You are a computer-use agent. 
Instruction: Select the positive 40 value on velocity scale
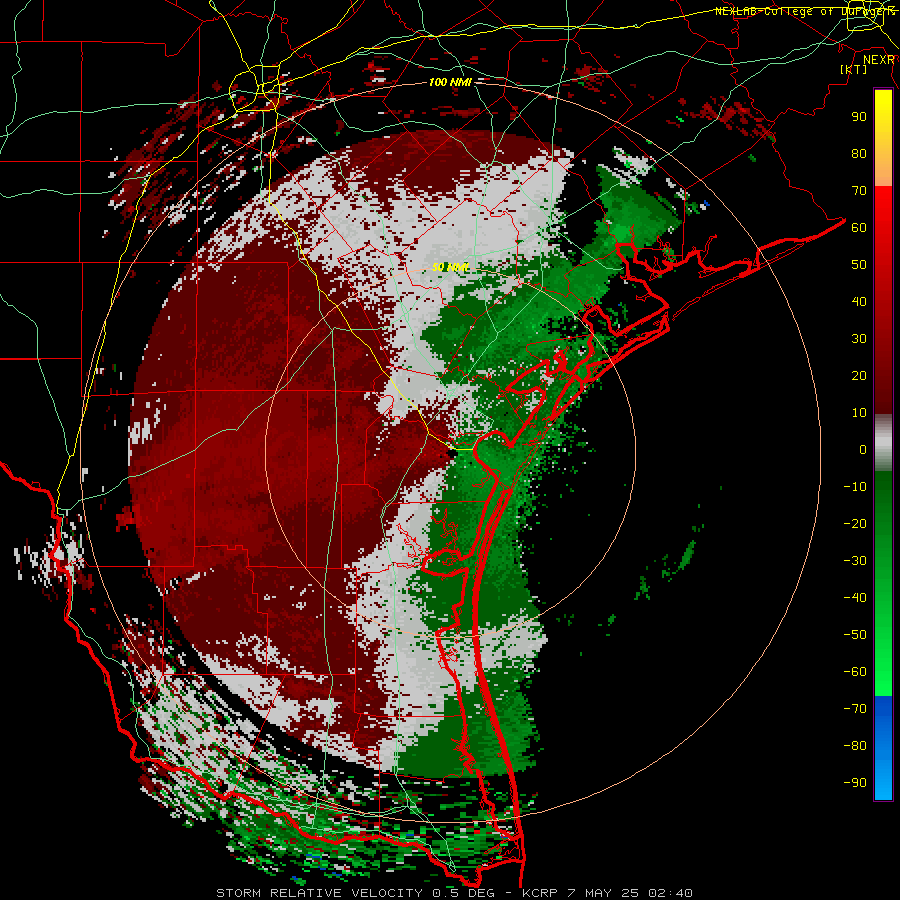(x=859, y=301)
